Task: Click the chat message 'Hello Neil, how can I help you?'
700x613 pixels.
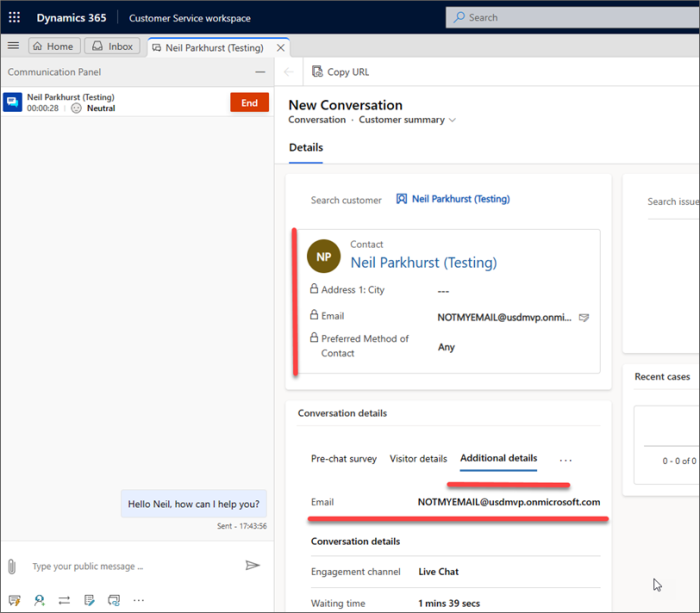Action: (194, 504)
